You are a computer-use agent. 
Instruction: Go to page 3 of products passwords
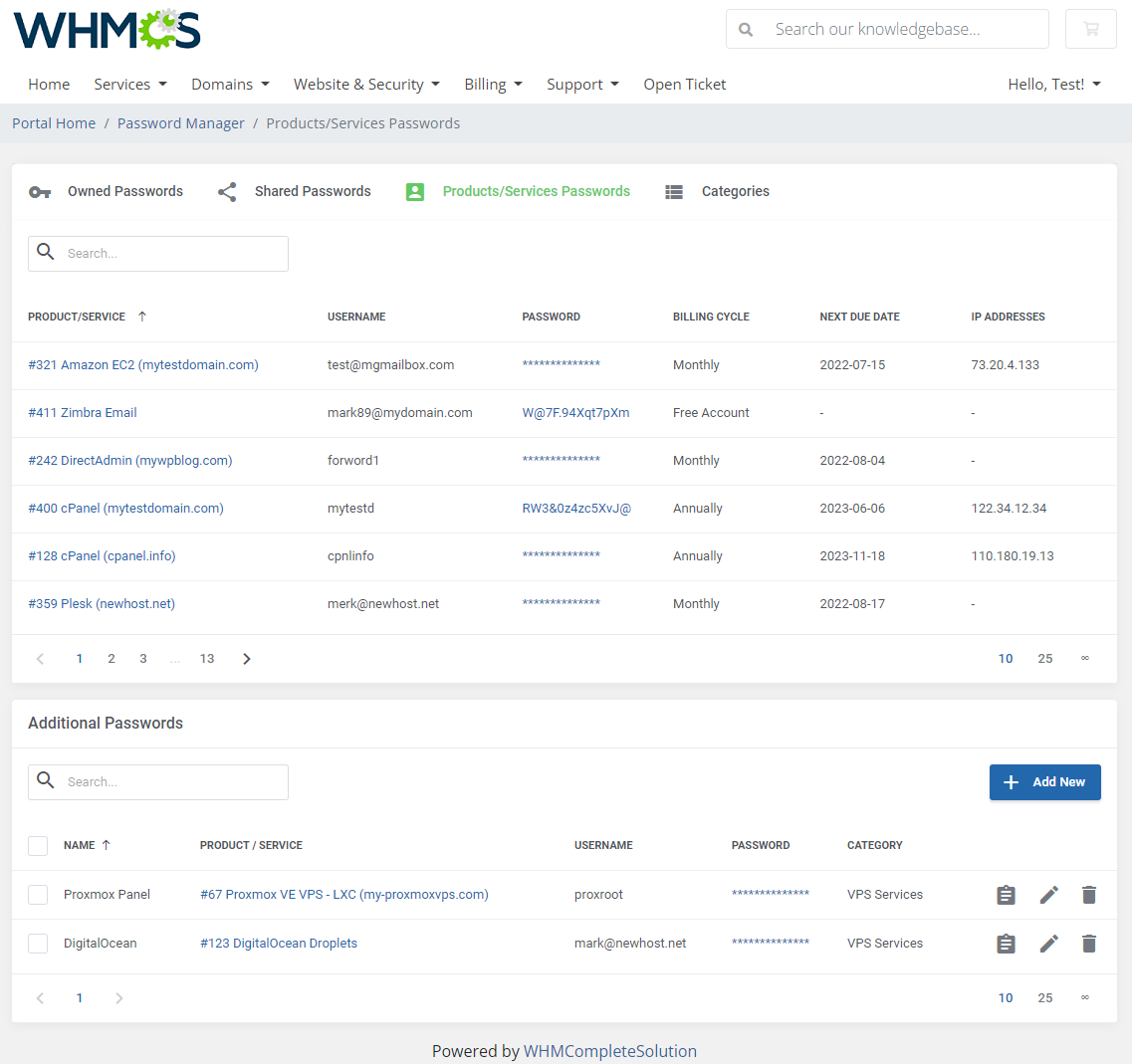(143, 658)
